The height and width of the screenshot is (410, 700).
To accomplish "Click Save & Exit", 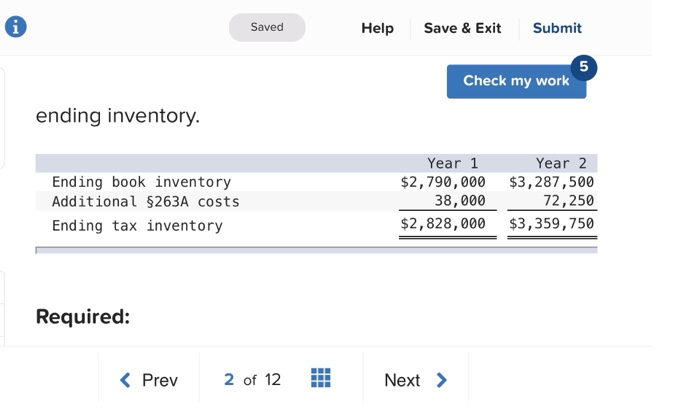I will 462,28.
